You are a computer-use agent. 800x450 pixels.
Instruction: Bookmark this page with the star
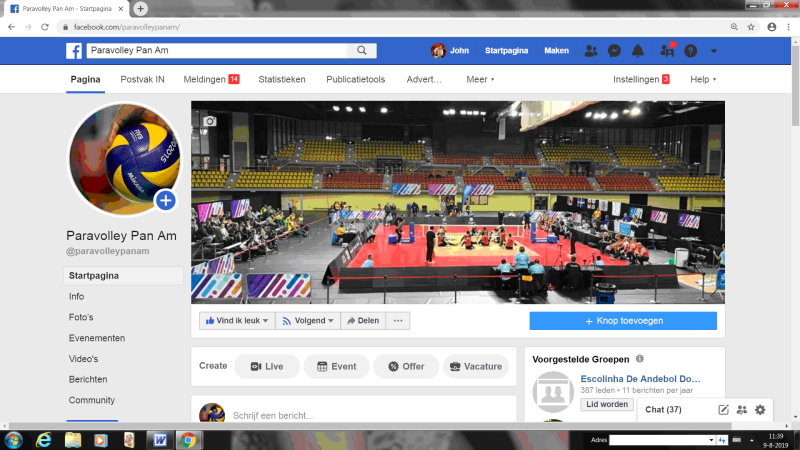tap(751, 27)
